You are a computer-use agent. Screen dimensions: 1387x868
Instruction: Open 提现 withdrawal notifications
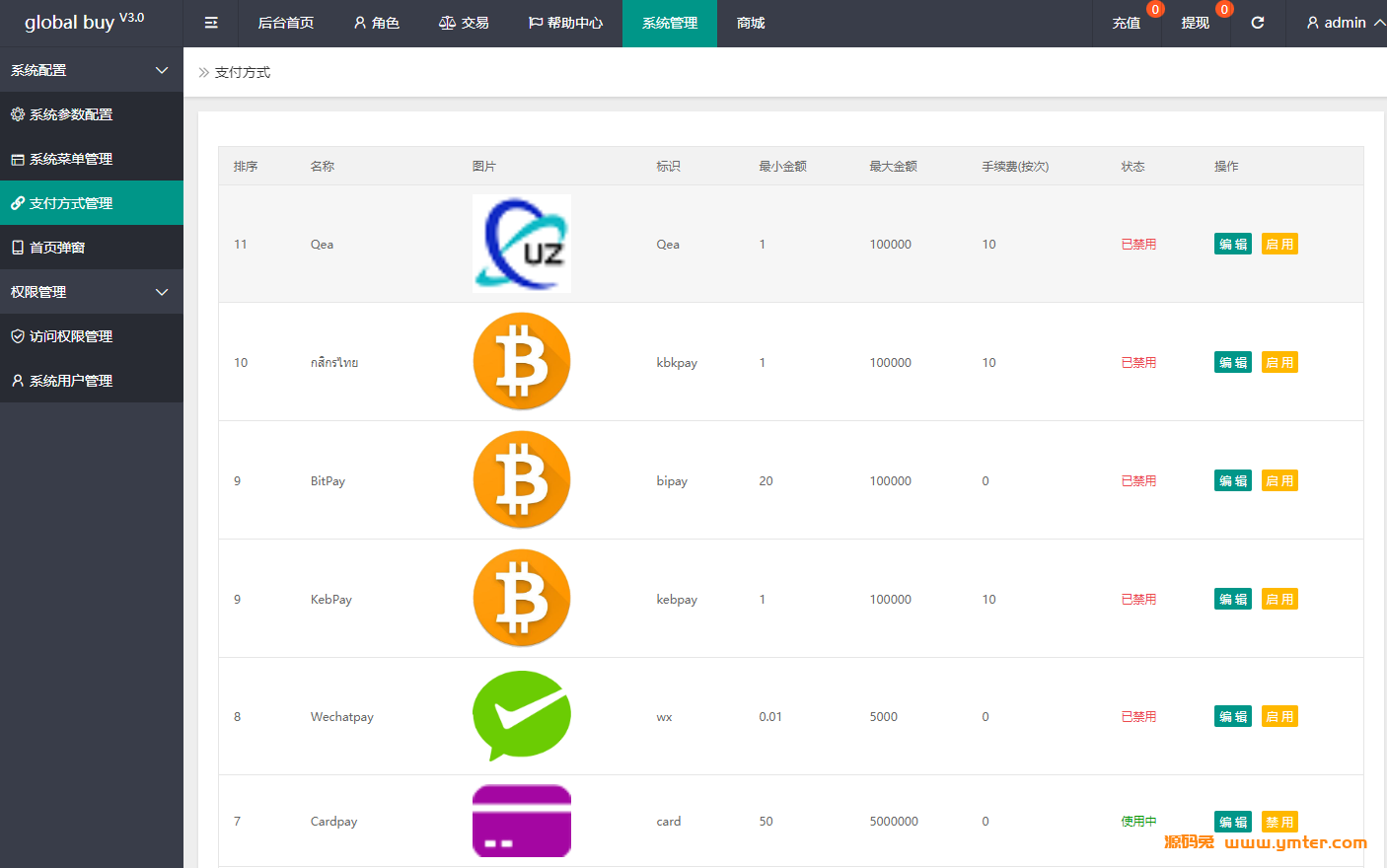[1196, 23]
